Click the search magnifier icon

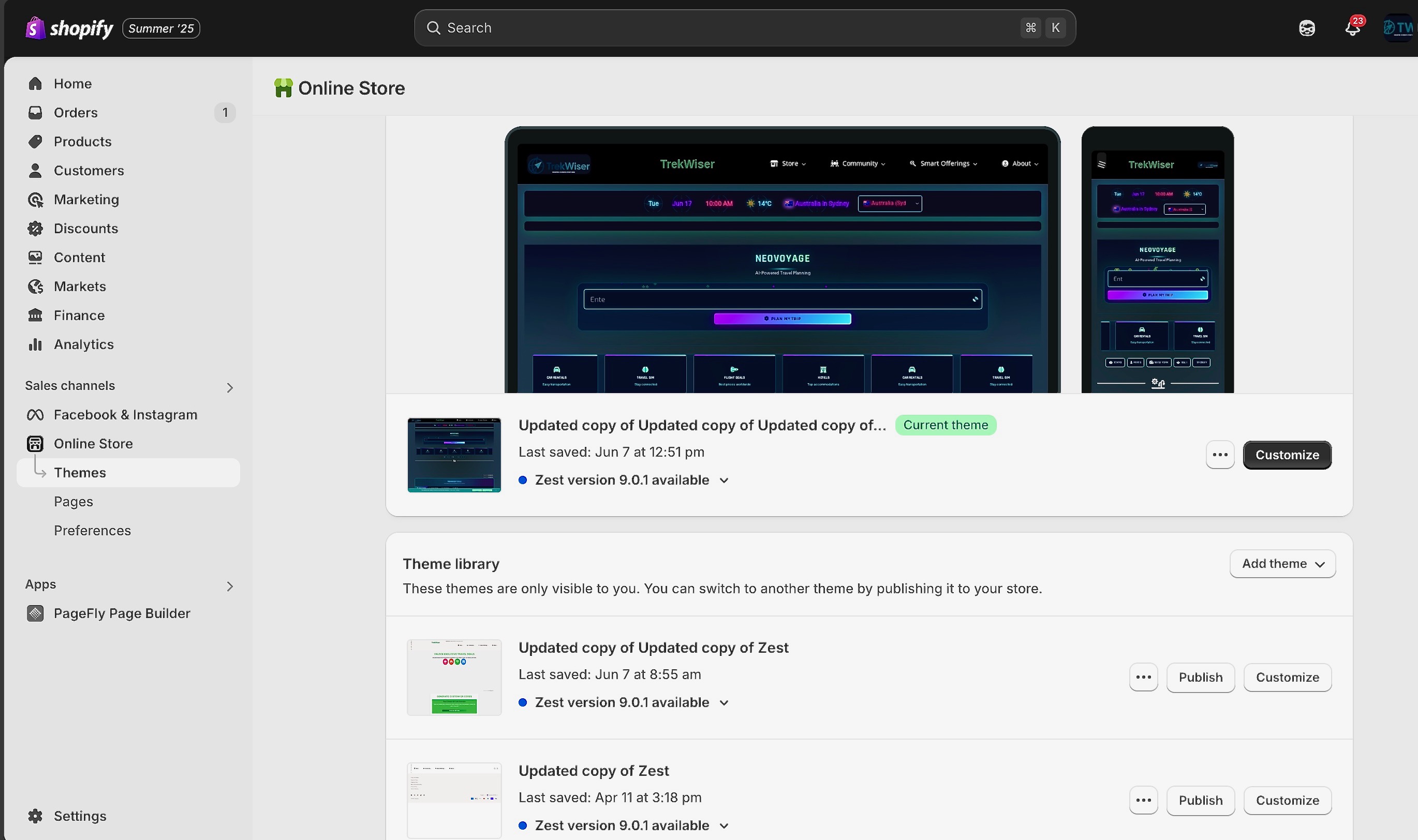(x=433, y=28)
